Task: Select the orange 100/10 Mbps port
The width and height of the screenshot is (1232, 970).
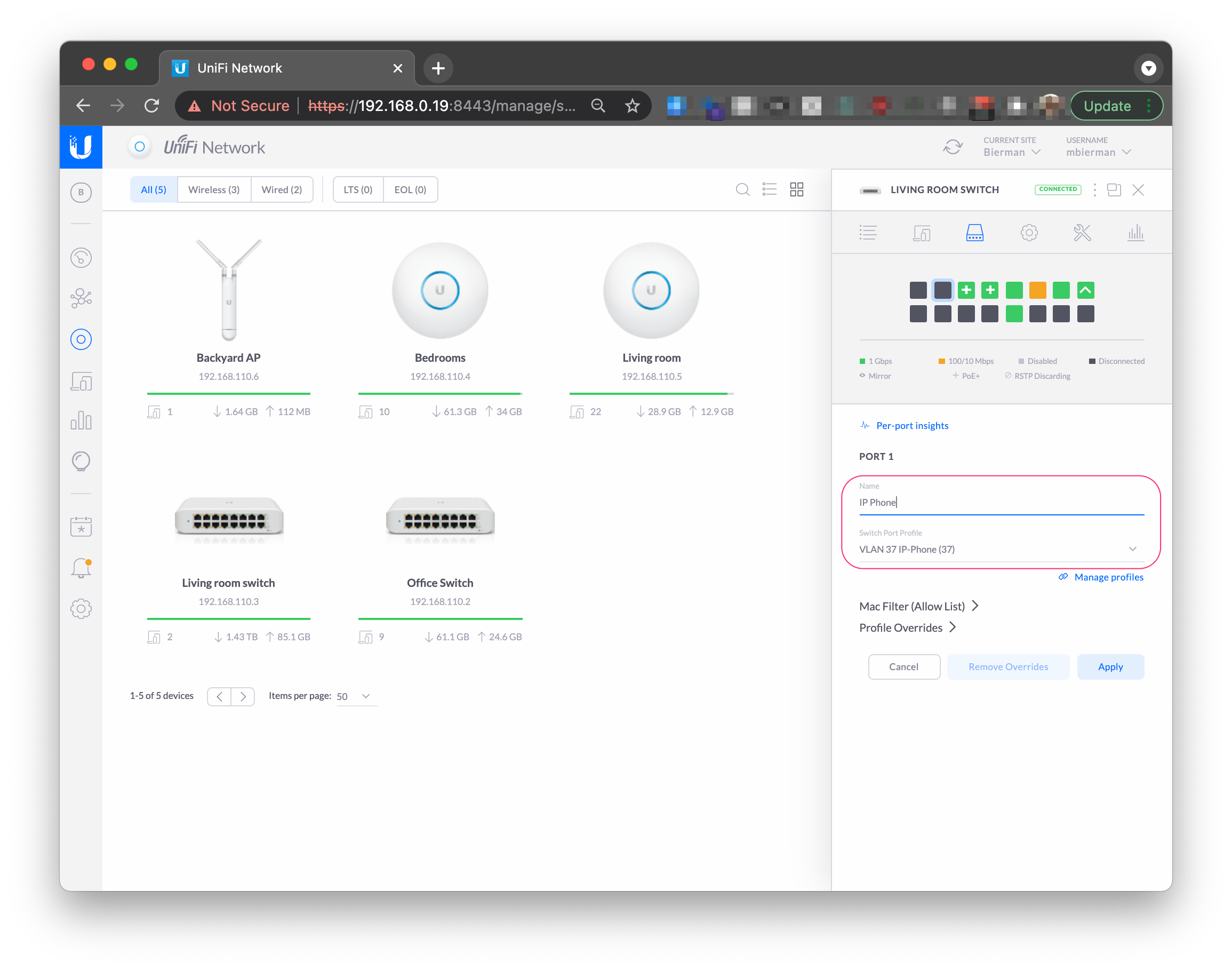Action: point(1037,290)
